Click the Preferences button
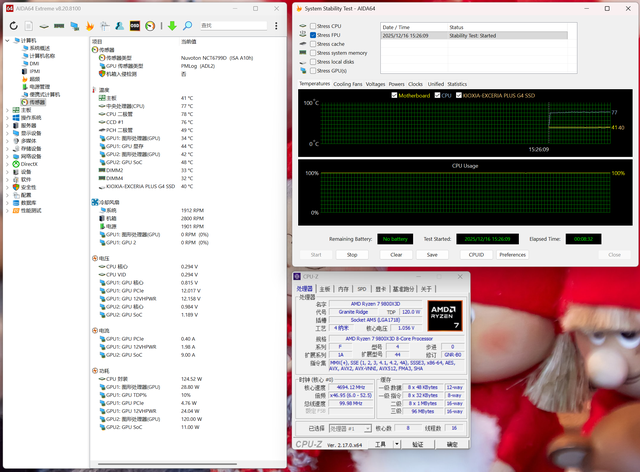The height and width of the screenshot is (472, 640). click(512, 254)
